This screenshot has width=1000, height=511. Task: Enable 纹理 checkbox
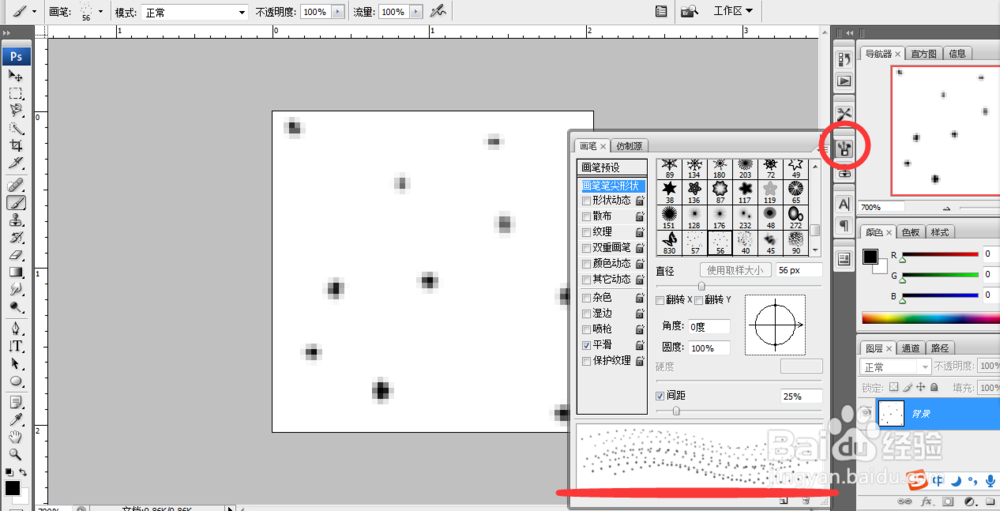[587, 233]
